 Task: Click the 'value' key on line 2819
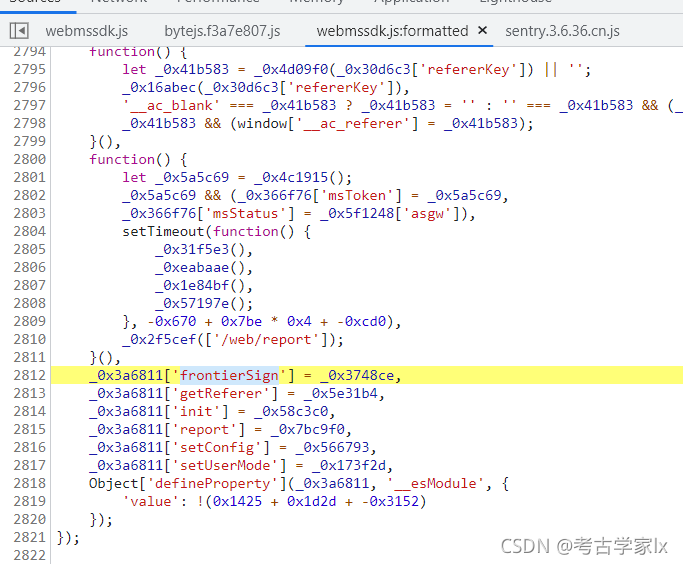(x=151, y=501)
